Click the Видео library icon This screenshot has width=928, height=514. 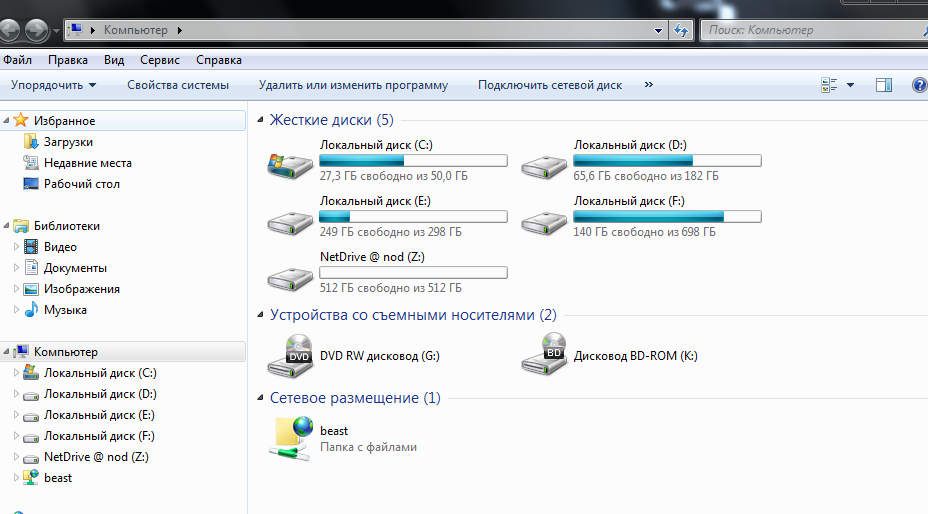click(x=31, y=247)
